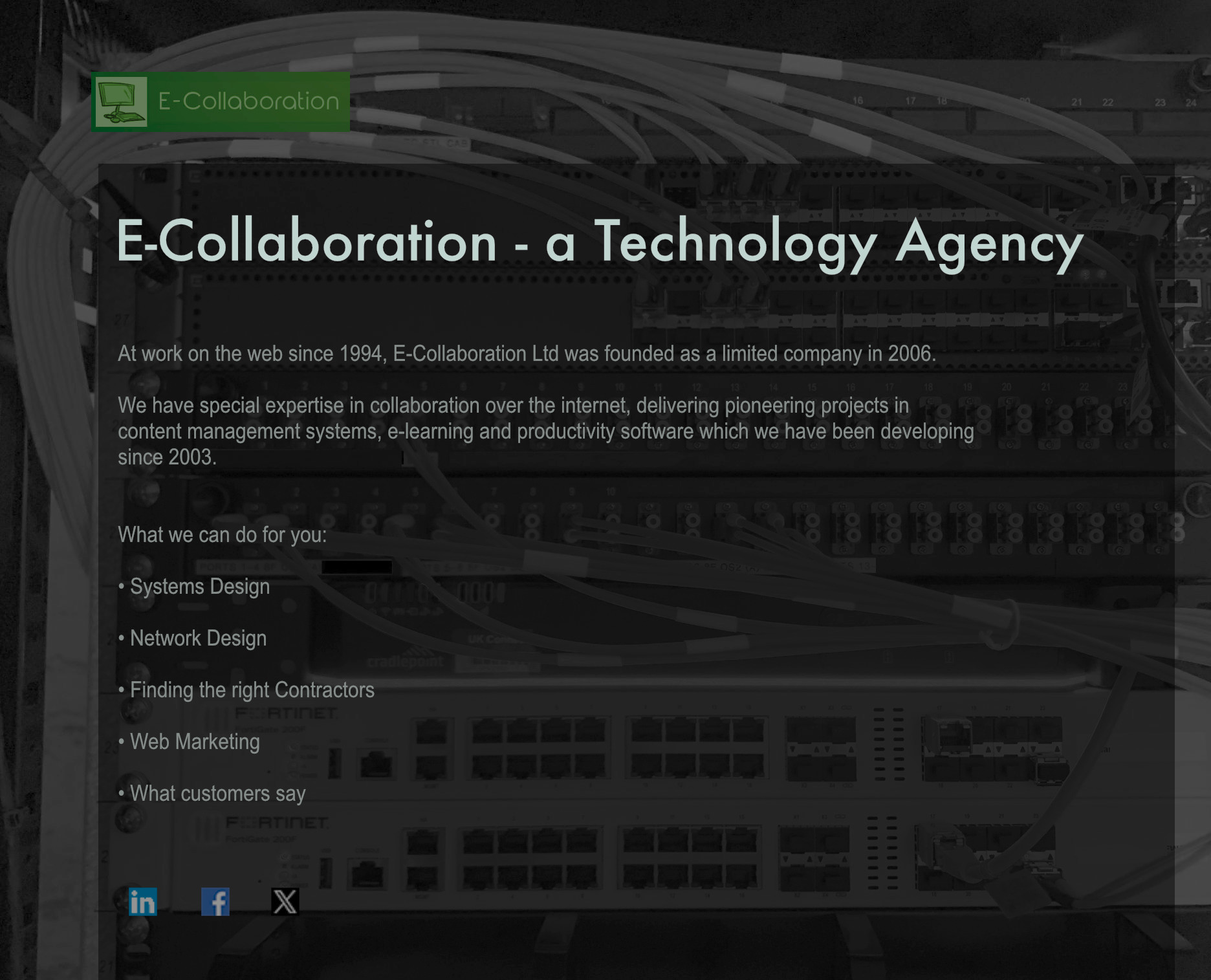Select Finding the right Contractors

[252, 690]
